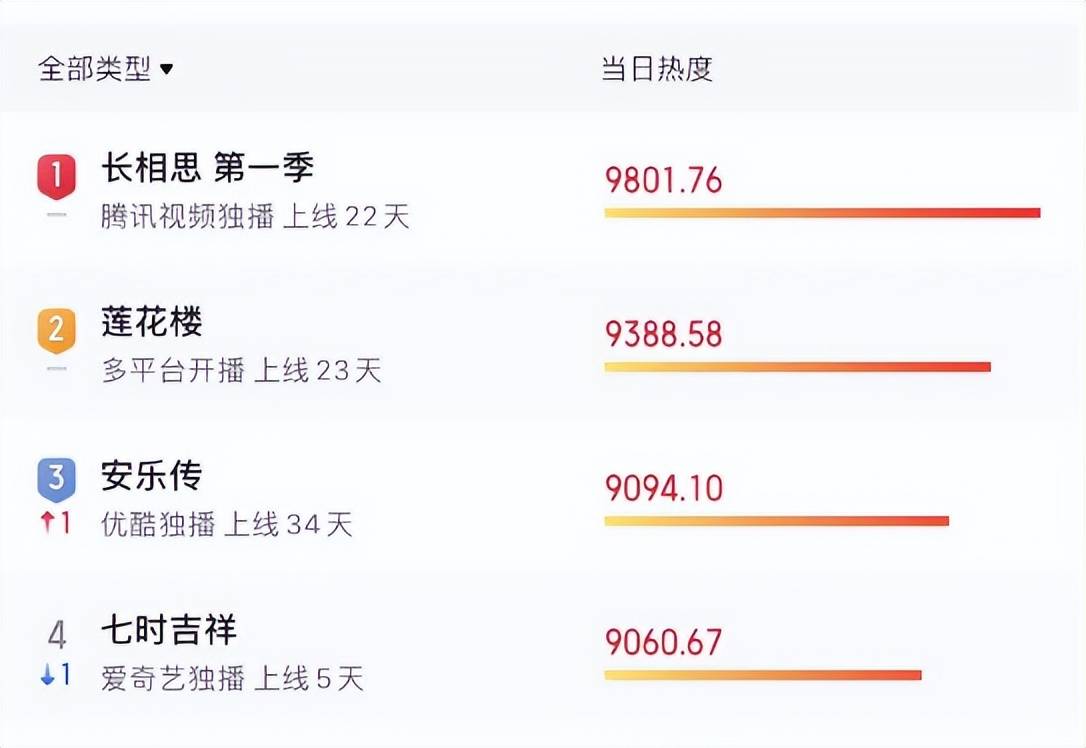This screenshot has width=1086, height=748.
Task: Click the subtitle 腾讯视频独播 上线22天
Action: point(255,216)
